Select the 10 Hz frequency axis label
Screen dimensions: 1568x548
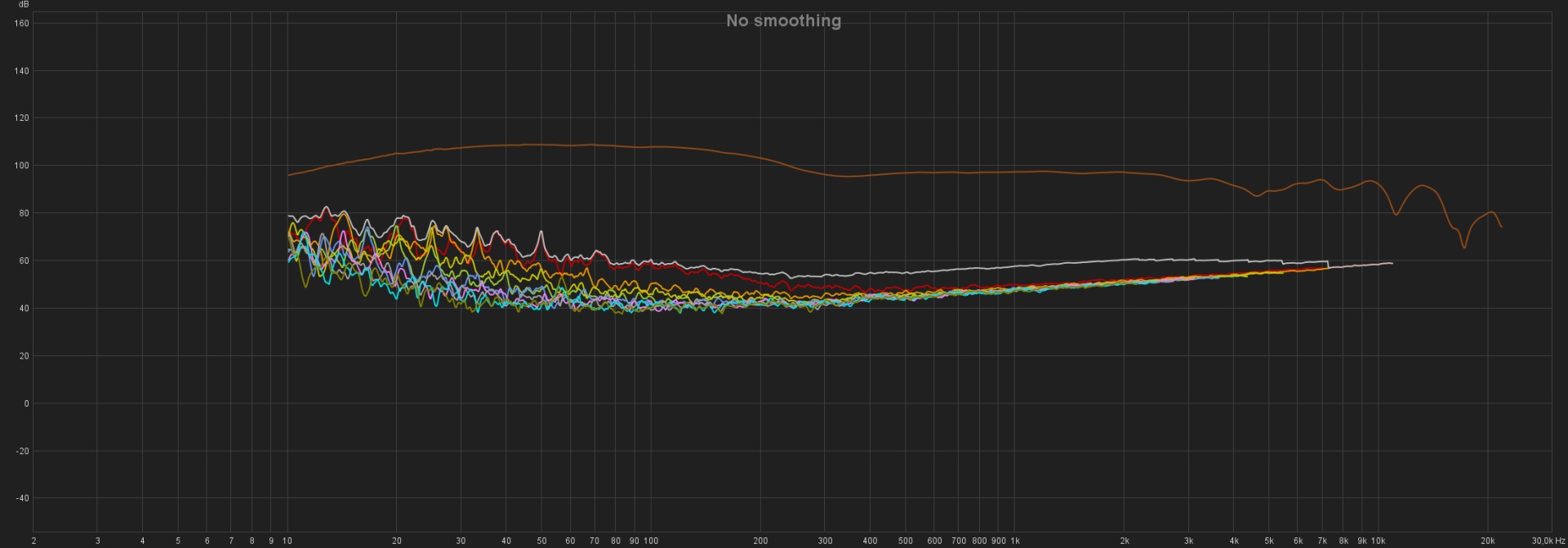(287, 541)
